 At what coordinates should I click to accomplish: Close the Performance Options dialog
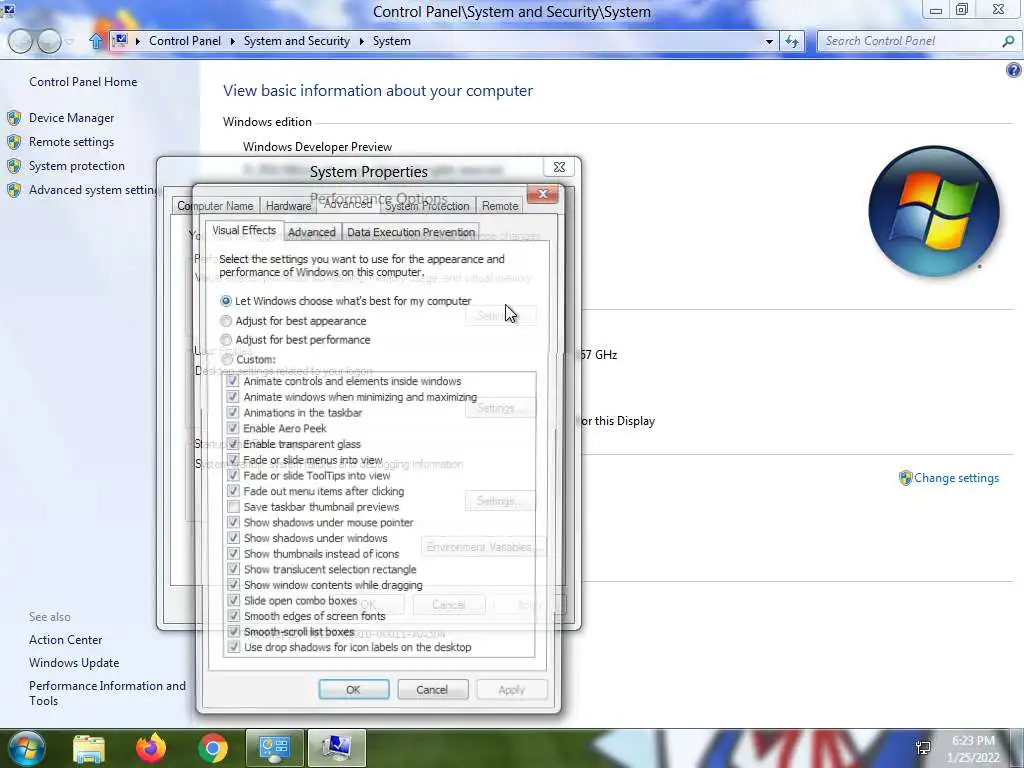click(x=542, y=194)
